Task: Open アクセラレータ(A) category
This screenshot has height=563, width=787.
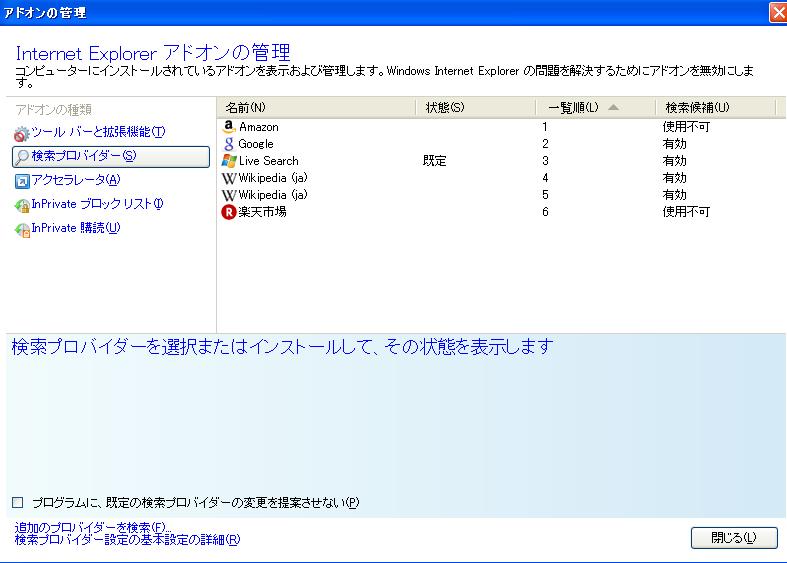Action: [76, 180]
